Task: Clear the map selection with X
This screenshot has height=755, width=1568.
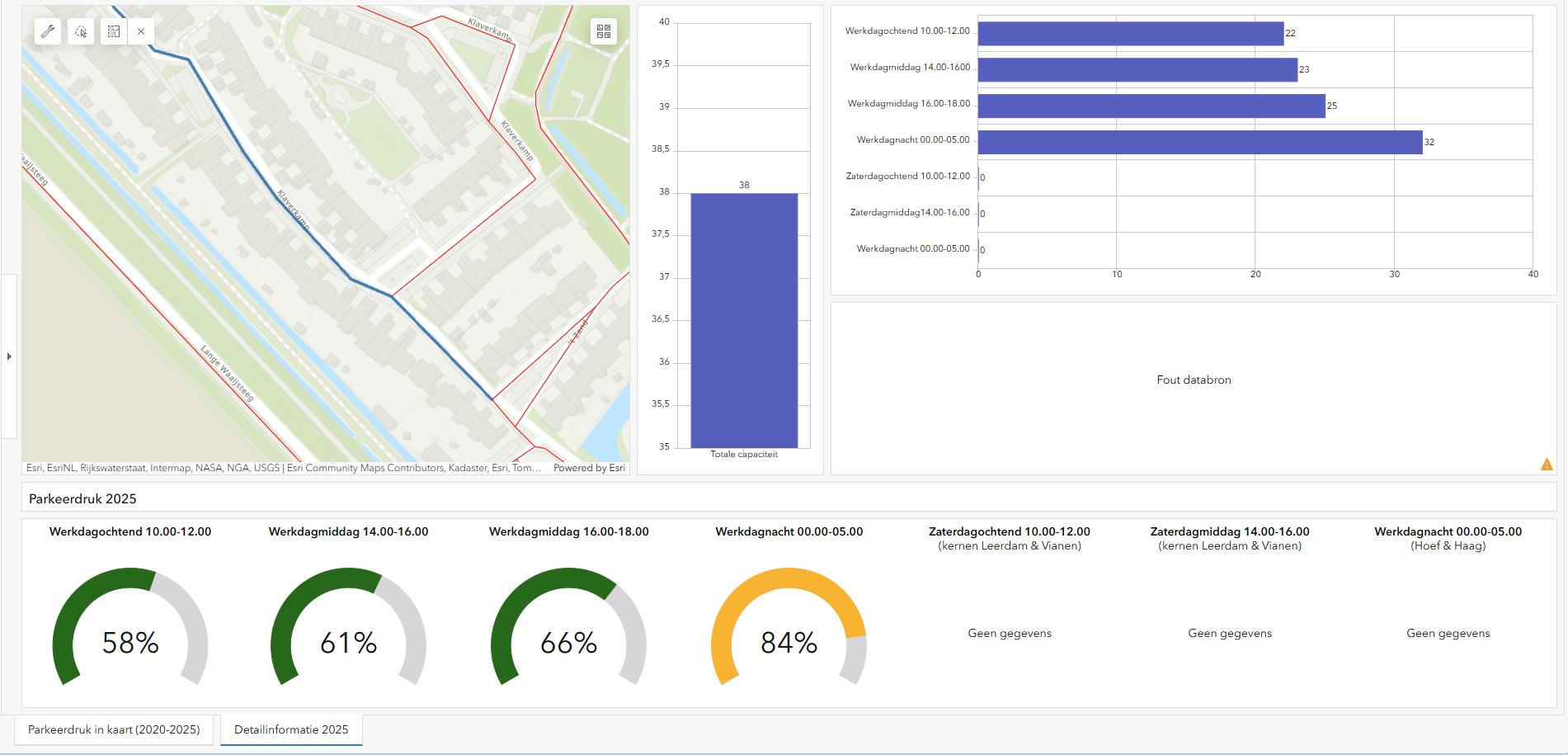Action: pyautogui.click(x=141, y=31)
